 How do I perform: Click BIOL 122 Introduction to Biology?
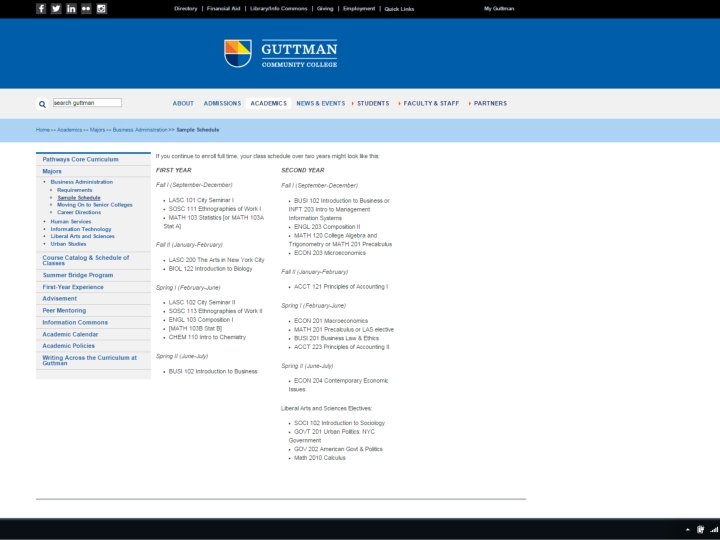tap(210, 269)
